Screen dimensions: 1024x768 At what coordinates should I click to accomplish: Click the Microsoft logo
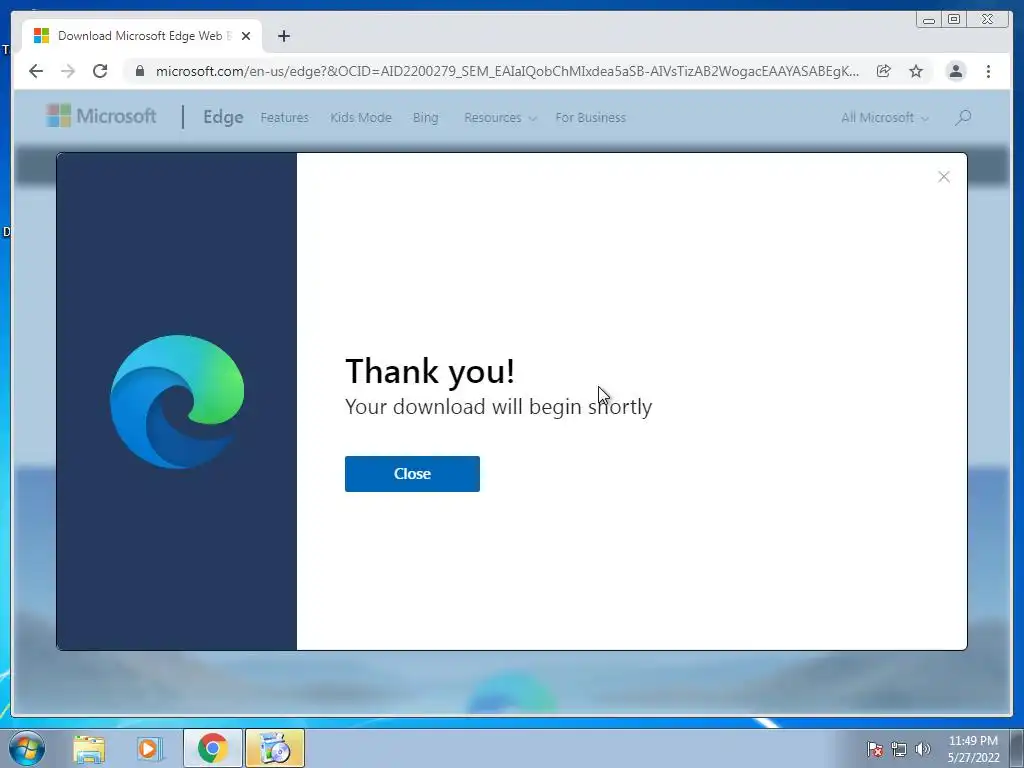tap(101, 116)
